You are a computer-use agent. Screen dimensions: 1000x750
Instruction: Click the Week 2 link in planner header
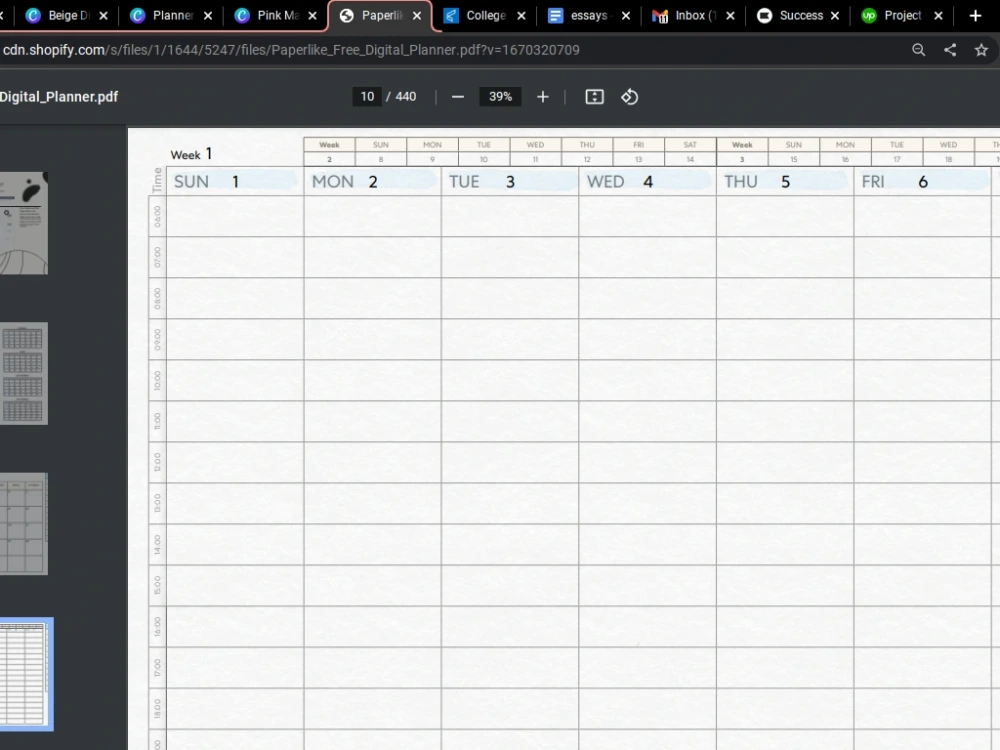(329, 152)
